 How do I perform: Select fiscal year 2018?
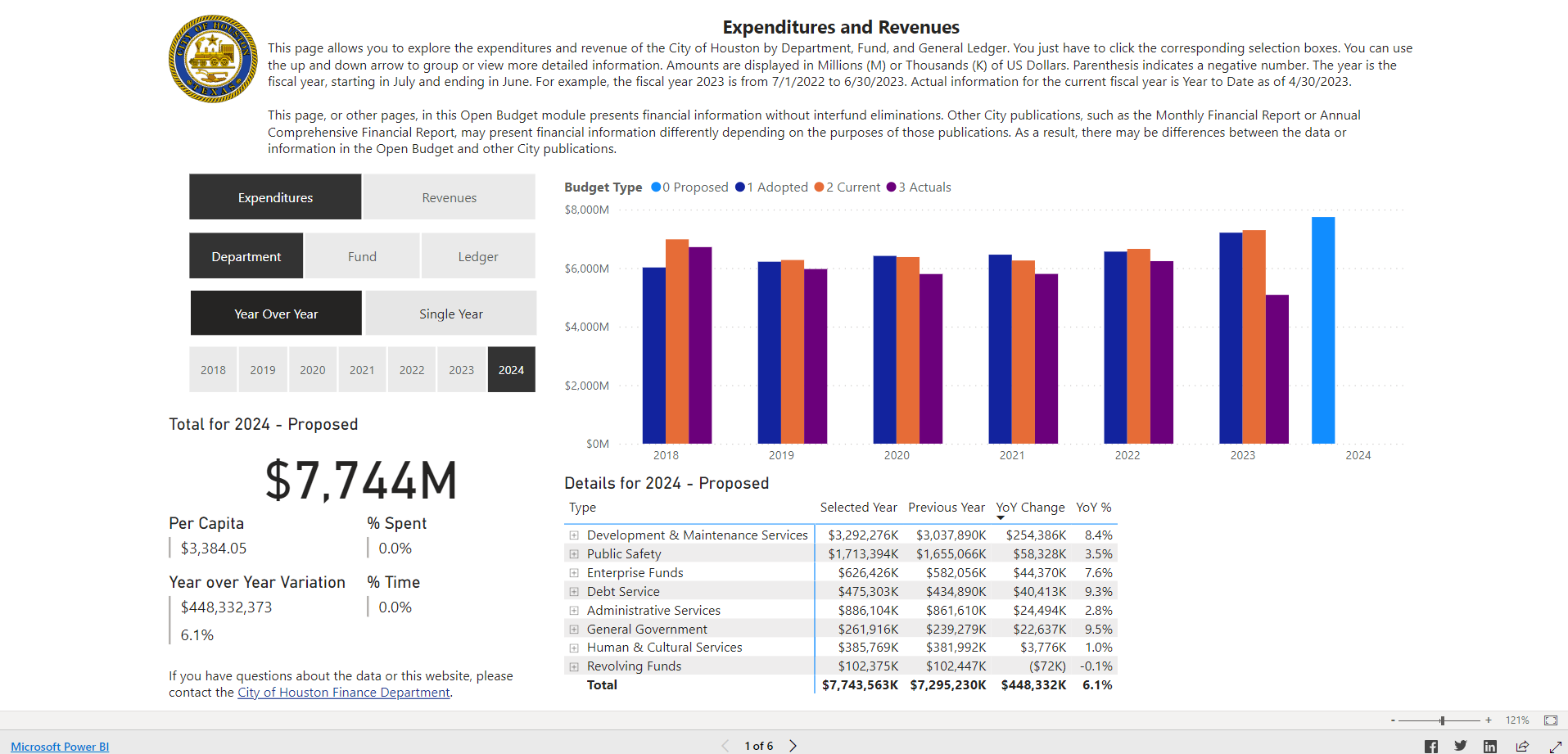213,369
